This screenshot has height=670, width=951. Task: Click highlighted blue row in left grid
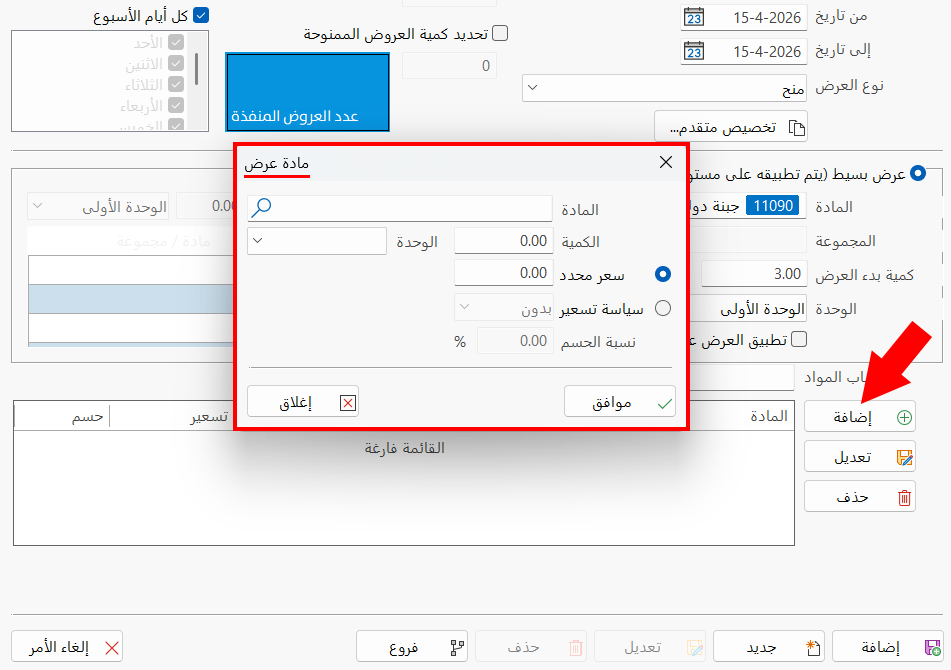[x=131, y=299]
